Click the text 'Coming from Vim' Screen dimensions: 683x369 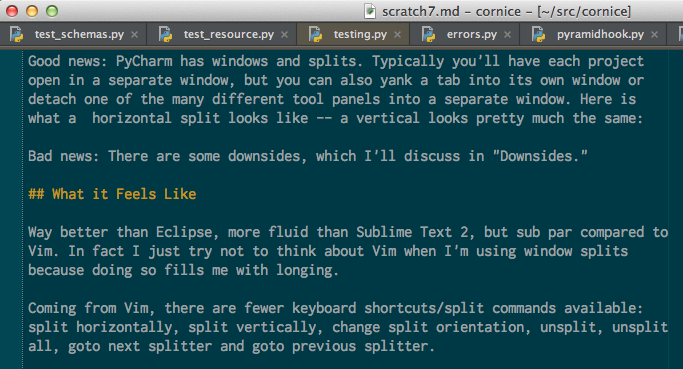[x=88, y=308]
